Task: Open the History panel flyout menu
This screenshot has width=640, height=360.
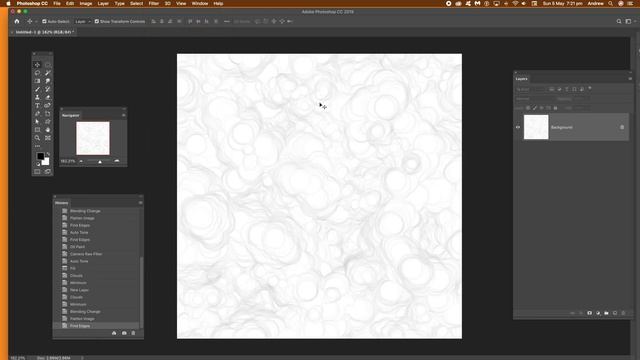Action: (140, 202)
